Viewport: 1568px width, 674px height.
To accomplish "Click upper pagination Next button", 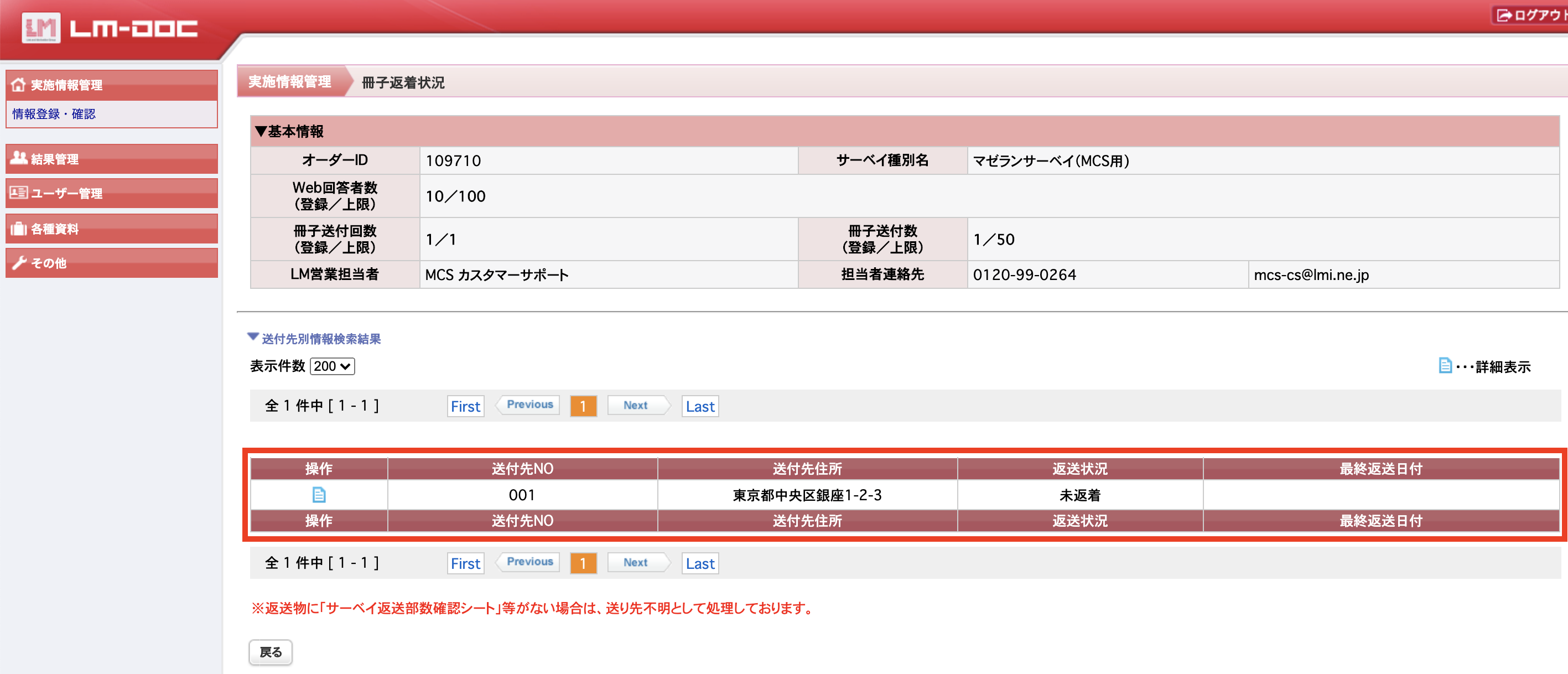I will (x=636, y=406).
